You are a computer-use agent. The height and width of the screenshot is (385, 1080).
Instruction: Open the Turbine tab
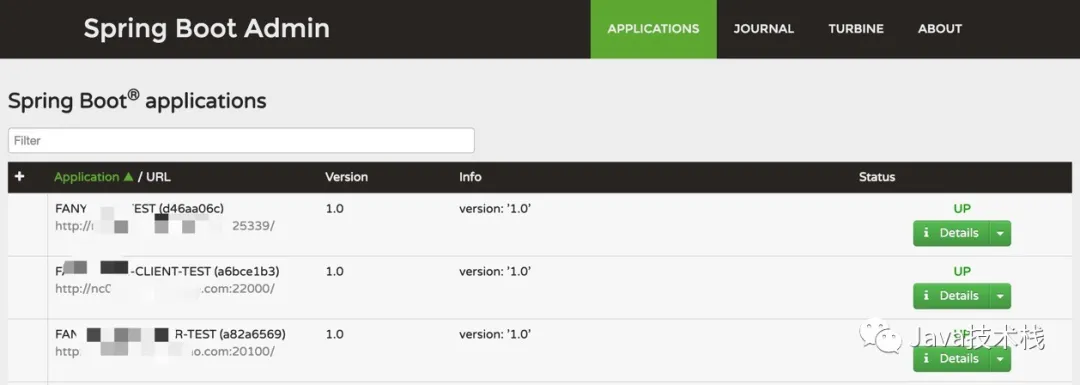click(x=855, y=29)
